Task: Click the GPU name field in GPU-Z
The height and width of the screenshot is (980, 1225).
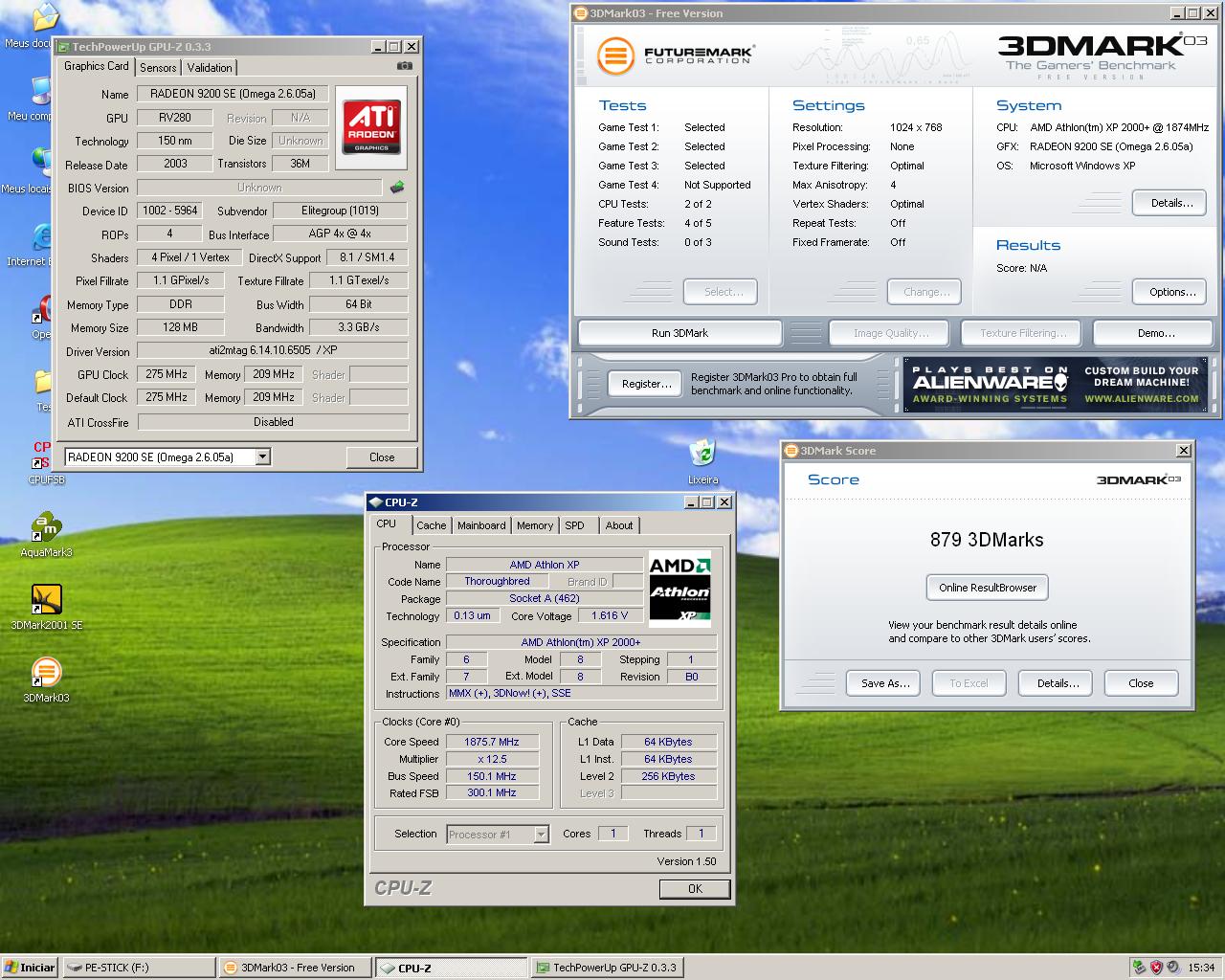Action: [x=233, y=94]
